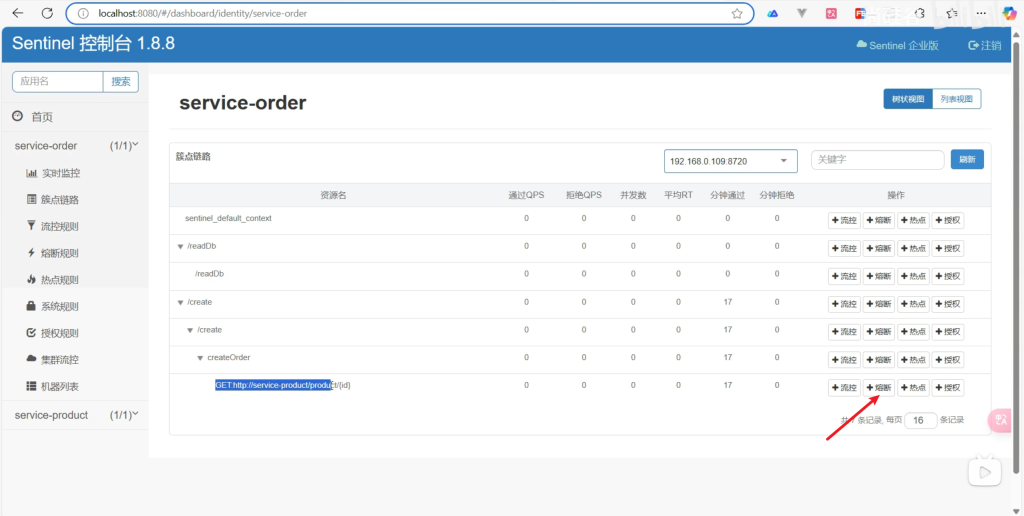
Task: Bookmark this page with the star icon
Action: coord(737,14)
